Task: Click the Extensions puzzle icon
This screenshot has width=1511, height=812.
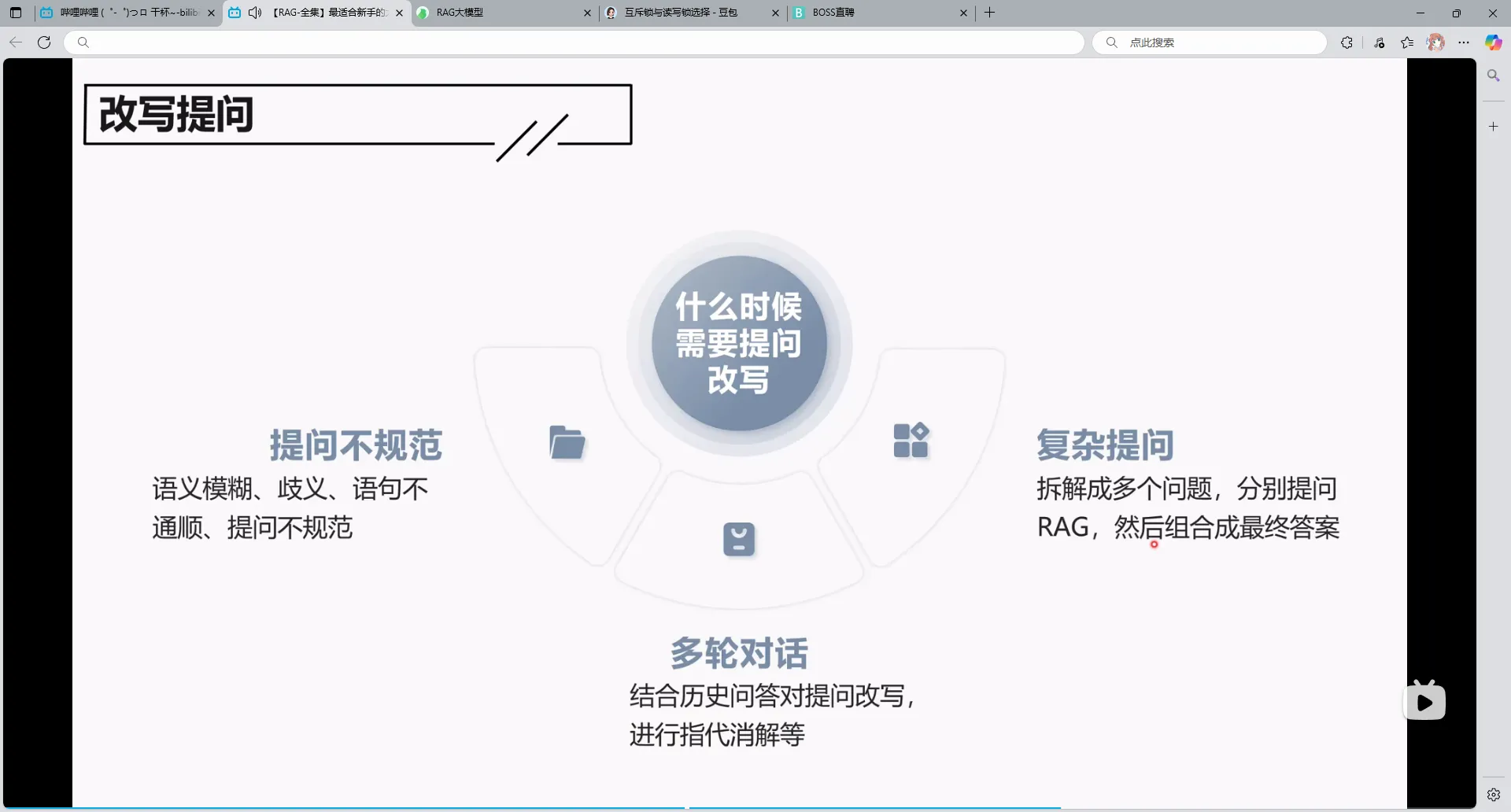Action: point(1347,42)
